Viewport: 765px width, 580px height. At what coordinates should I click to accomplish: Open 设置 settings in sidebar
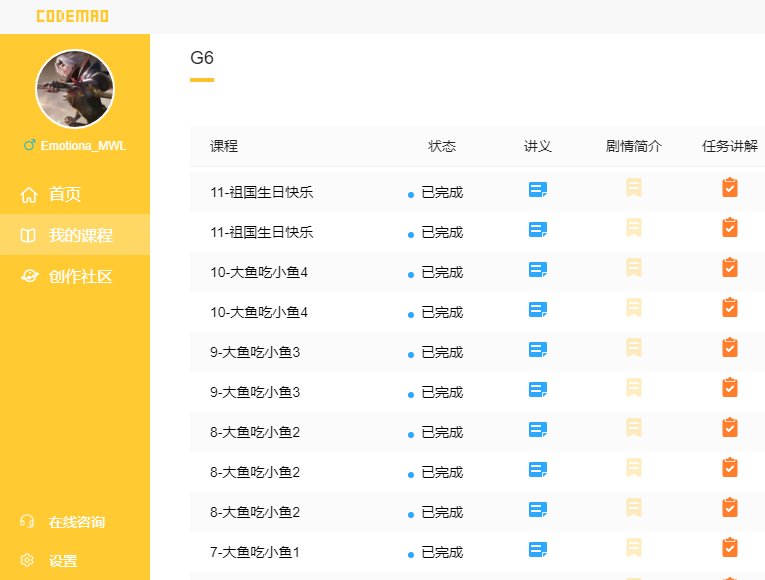[x=49, y=560]
